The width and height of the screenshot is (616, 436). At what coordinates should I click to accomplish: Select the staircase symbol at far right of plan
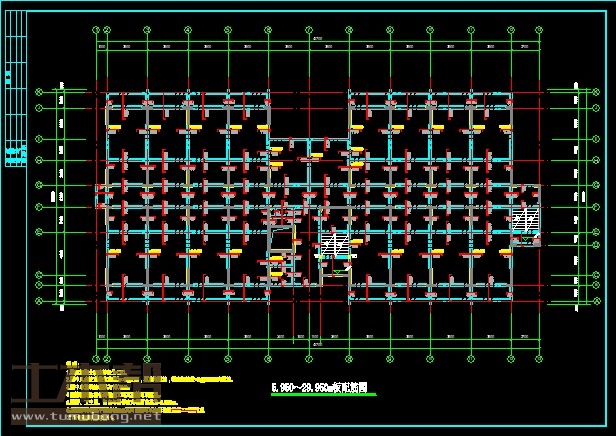[x=526, y=222]
